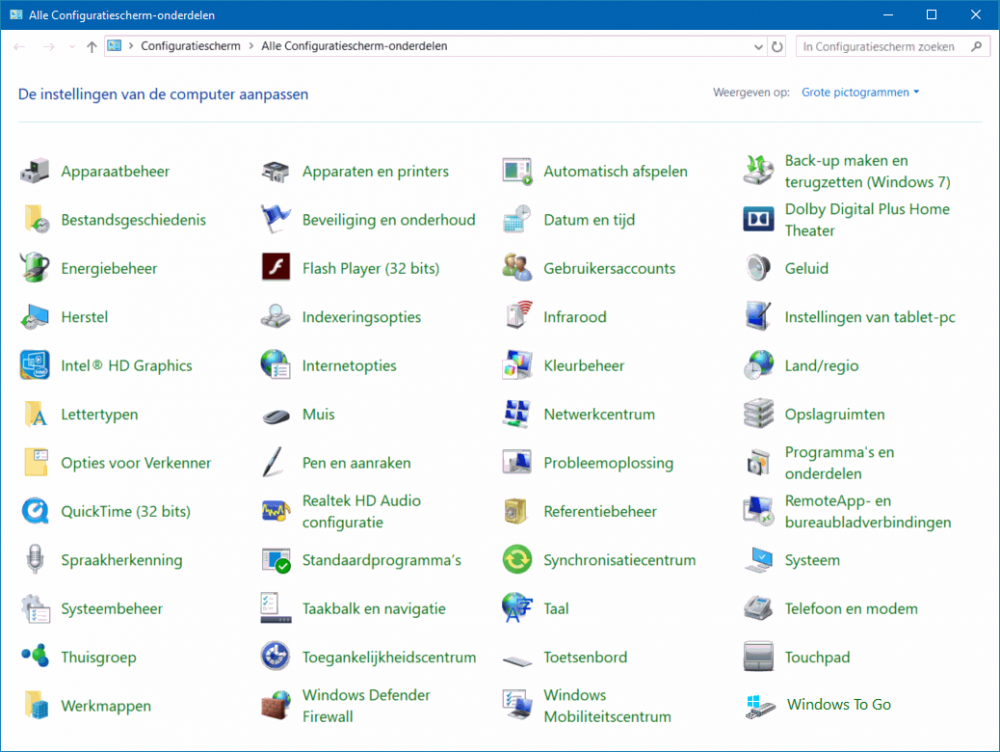Open the recent locations dropdown beside navigation arrows
The height and width of the screenshot is (752, 1000).
tap(71, 47)
